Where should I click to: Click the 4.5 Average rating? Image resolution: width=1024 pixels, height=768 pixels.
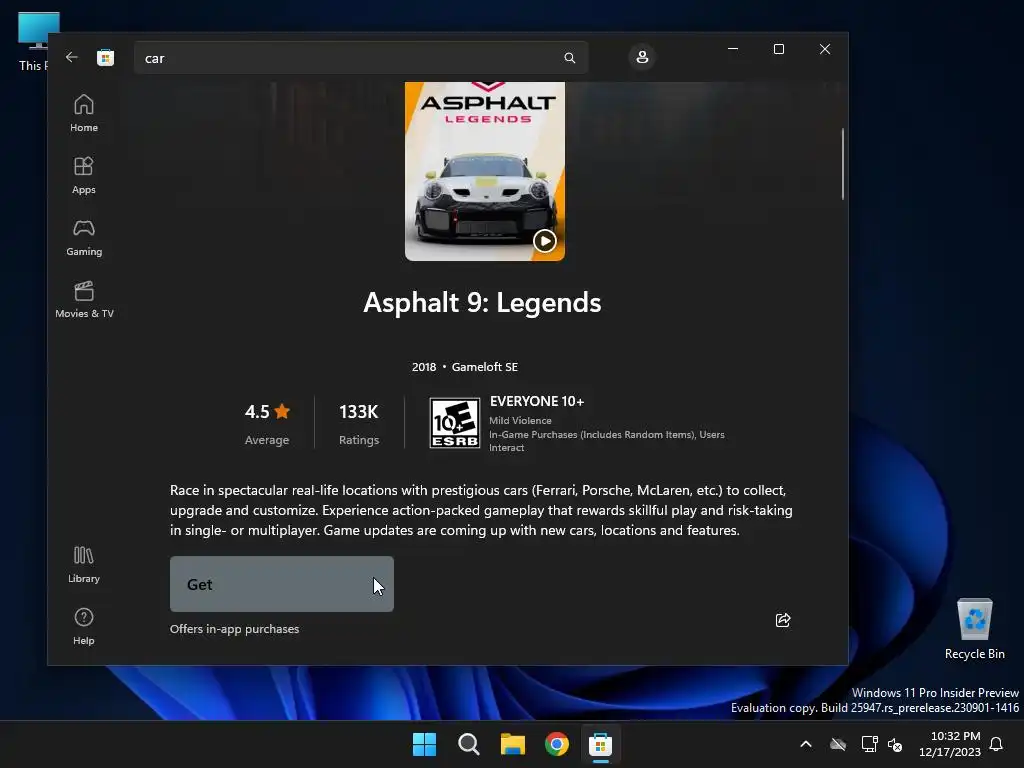(x=266, y=423)
